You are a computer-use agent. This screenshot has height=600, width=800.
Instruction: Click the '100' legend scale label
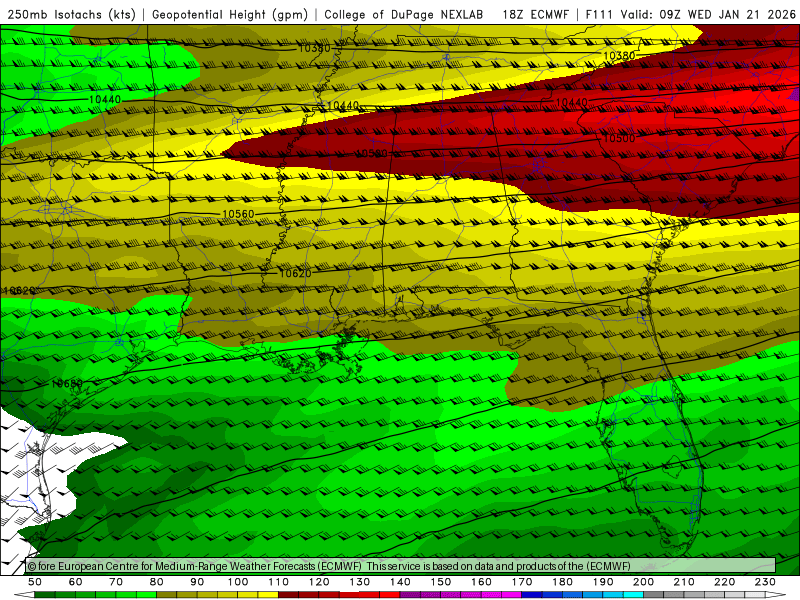click(238, 582)
